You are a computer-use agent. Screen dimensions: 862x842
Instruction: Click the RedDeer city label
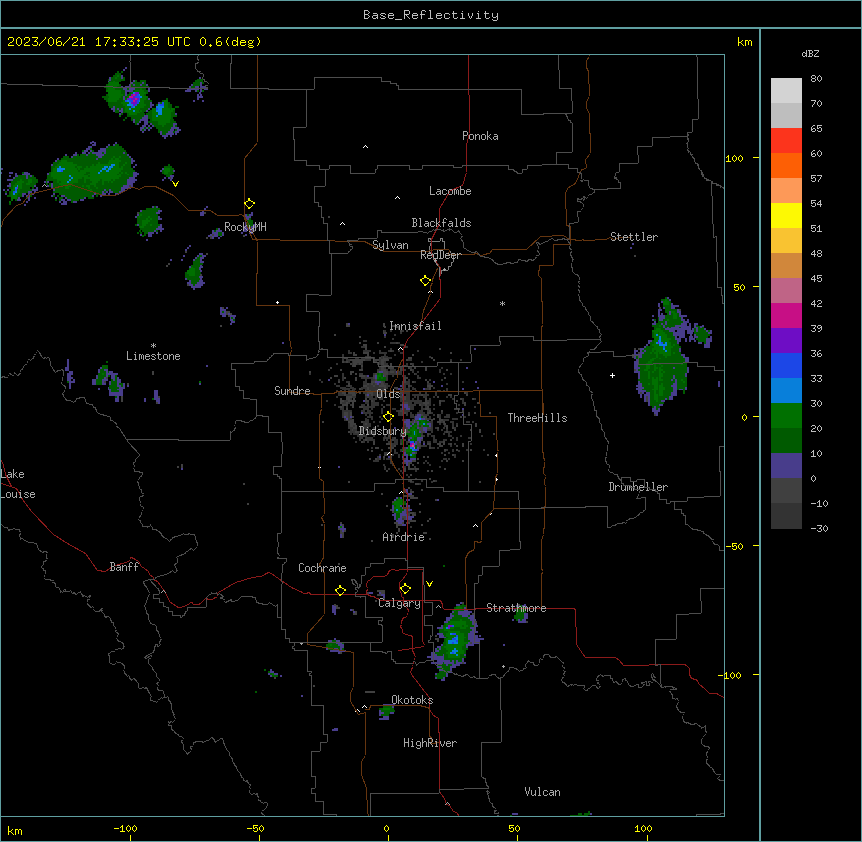click(441, 255)
